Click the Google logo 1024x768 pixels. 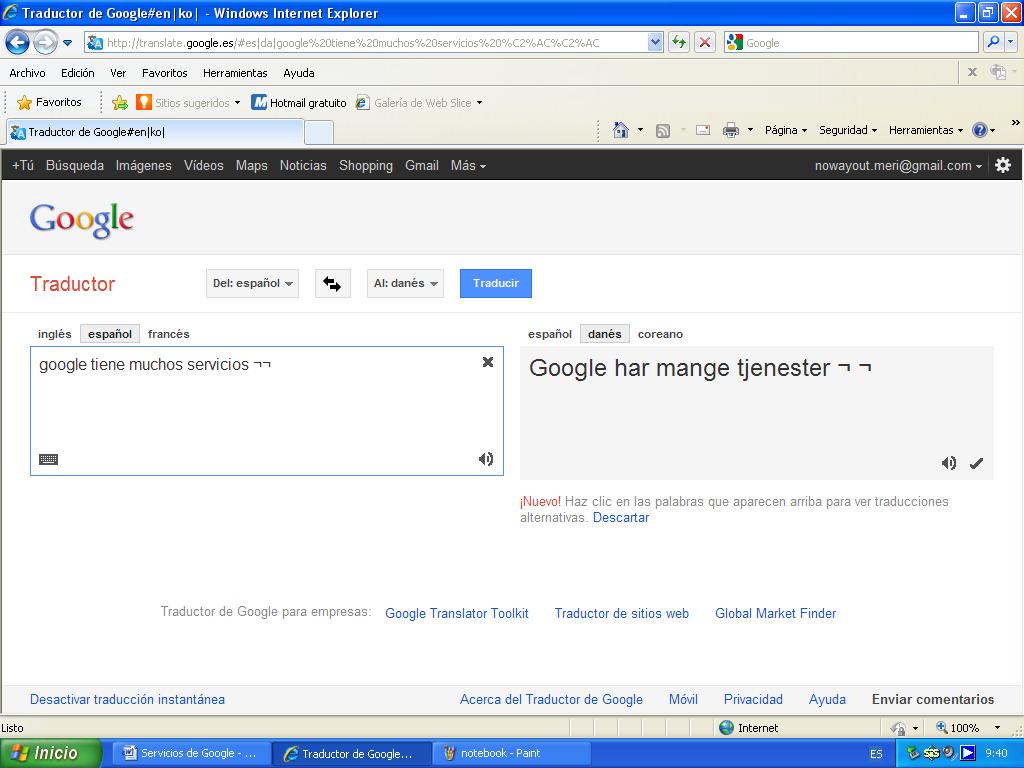coord(82,220)
